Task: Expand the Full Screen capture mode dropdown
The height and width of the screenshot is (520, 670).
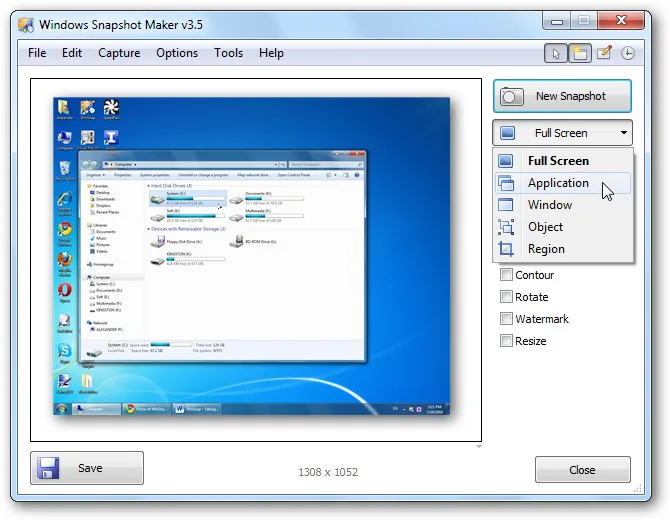Action: [x=562, y=133]
